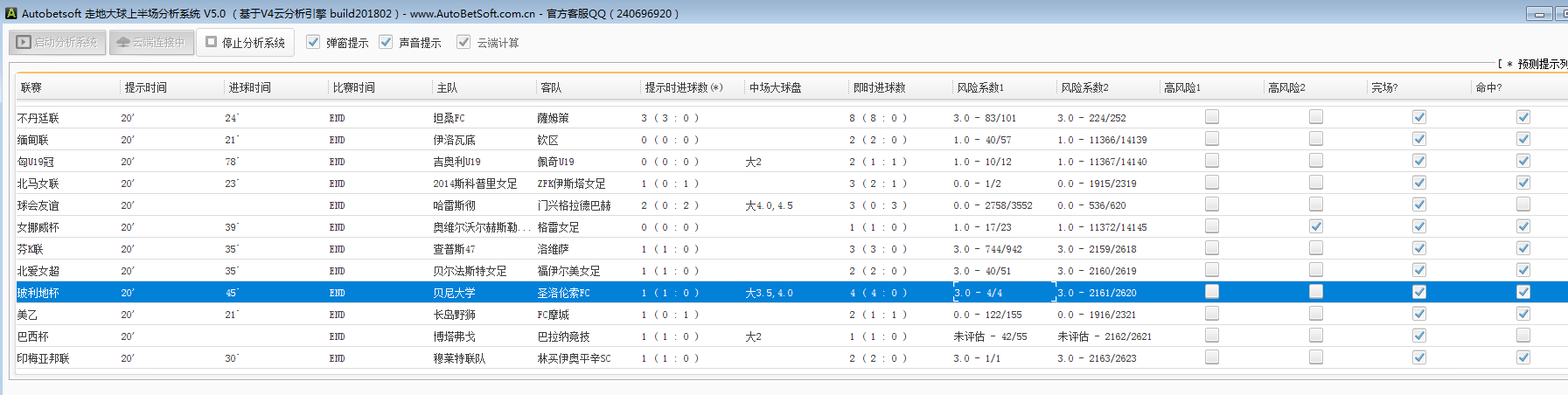Minimize the Autobetsoft window
1568x395 pixels.
tap(1539, 13)
